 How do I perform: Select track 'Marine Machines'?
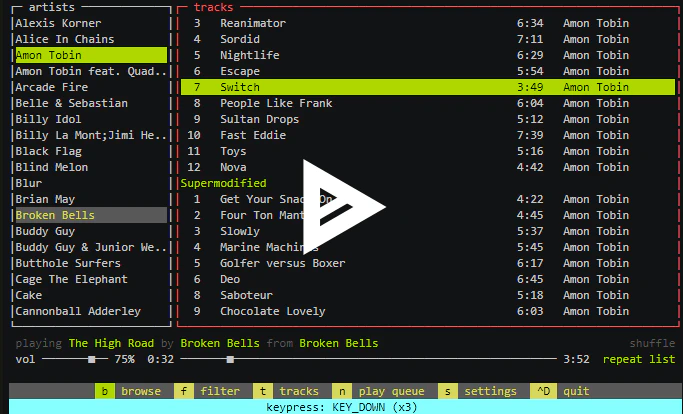[x=428, y=247]
